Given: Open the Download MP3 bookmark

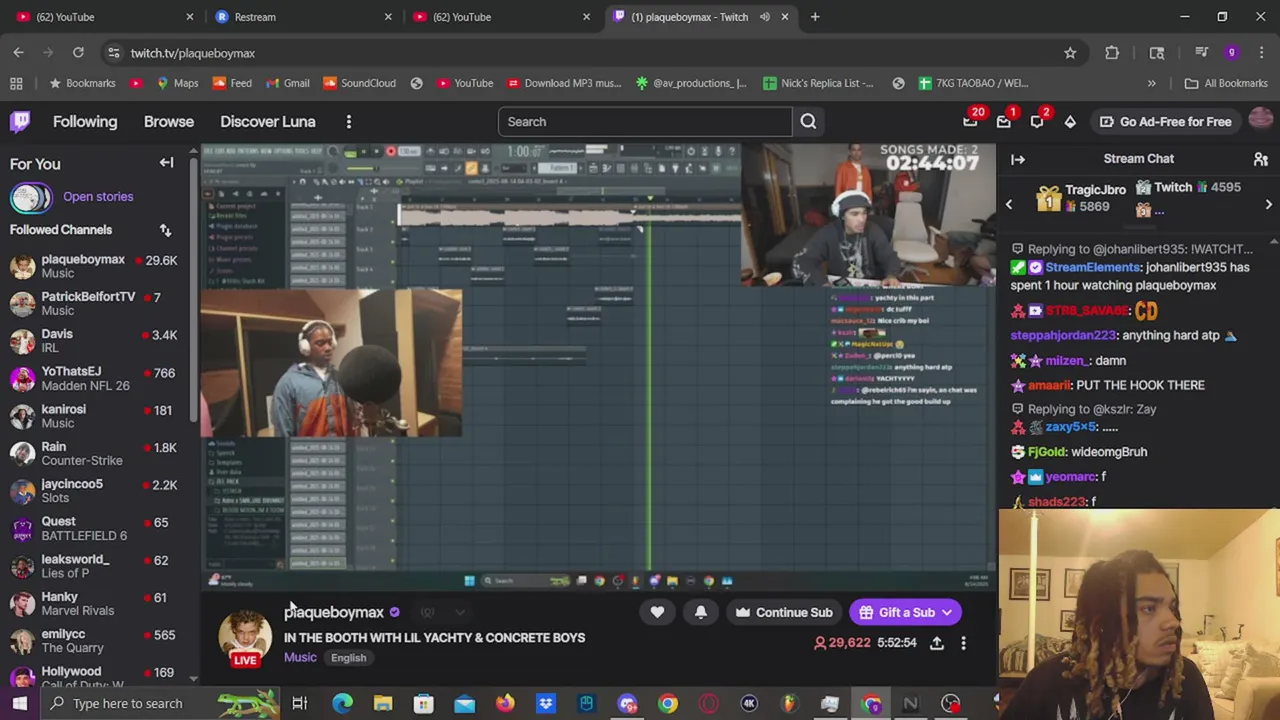Looking at the screenshot, I should 564,83.
